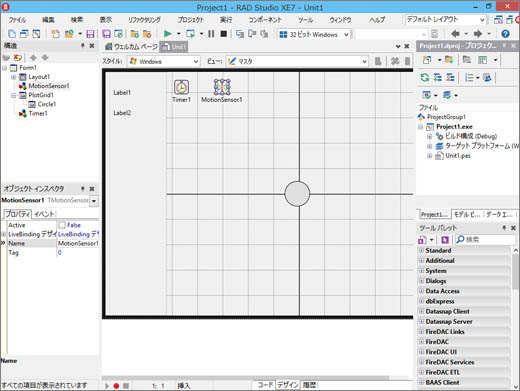Viewport: 520px width, 391px height.
Task: Click the Run Without Debugging icon
Action: 190,34
